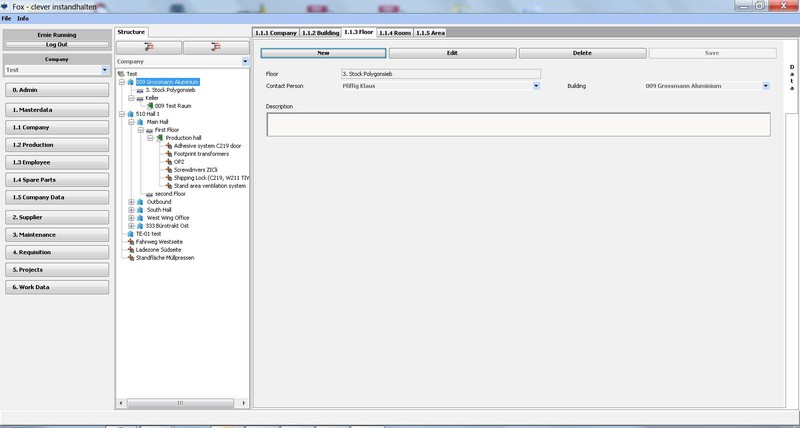
Task: Open the Building dropdown list
Action: coord(765,86)
